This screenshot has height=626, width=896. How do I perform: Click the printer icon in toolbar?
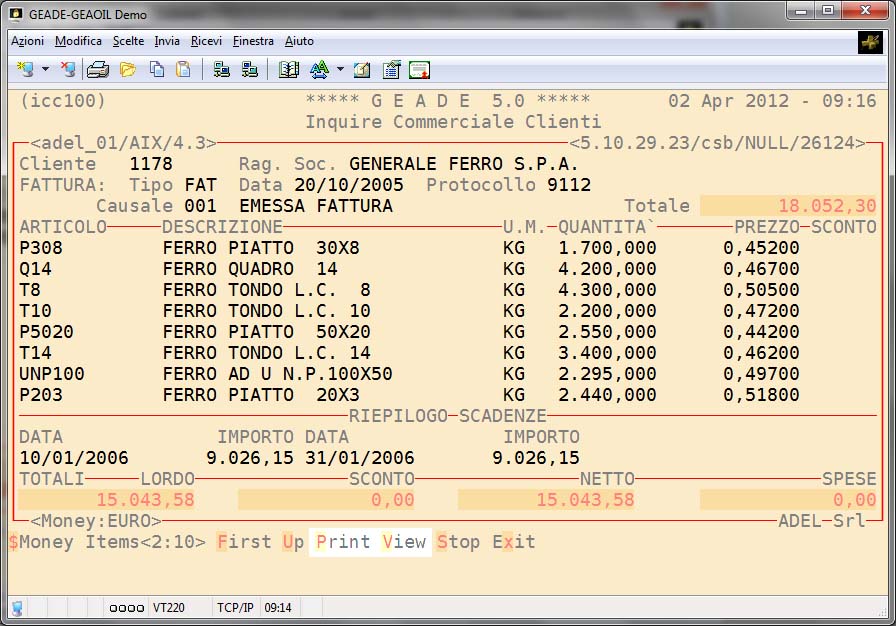click(97, 69)
